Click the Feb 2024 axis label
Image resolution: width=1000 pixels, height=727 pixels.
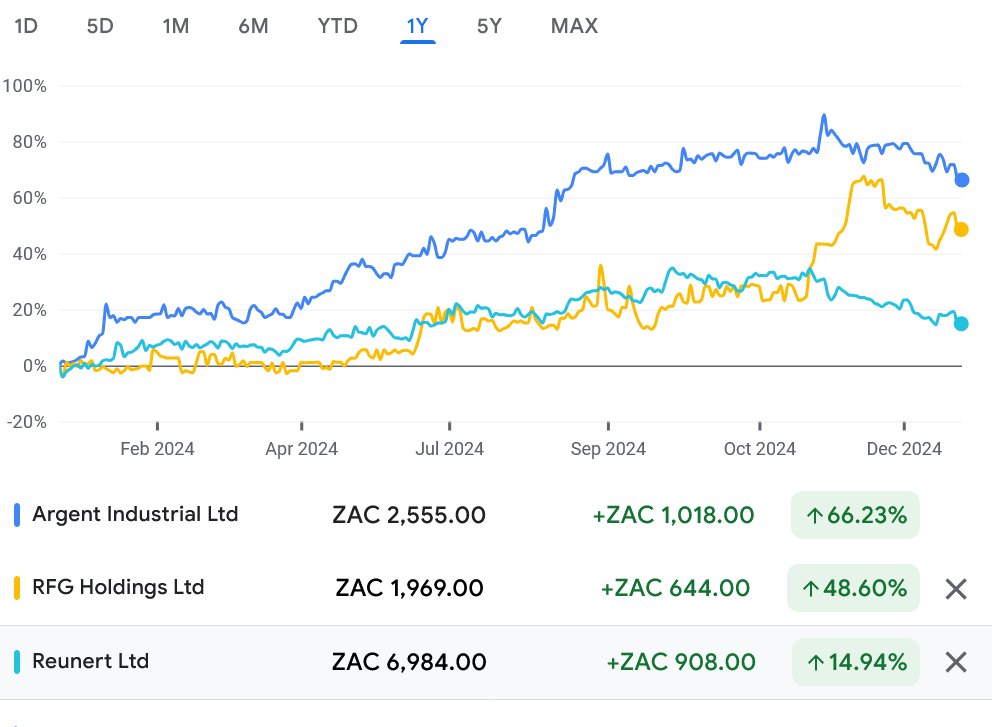pos(157,449)
